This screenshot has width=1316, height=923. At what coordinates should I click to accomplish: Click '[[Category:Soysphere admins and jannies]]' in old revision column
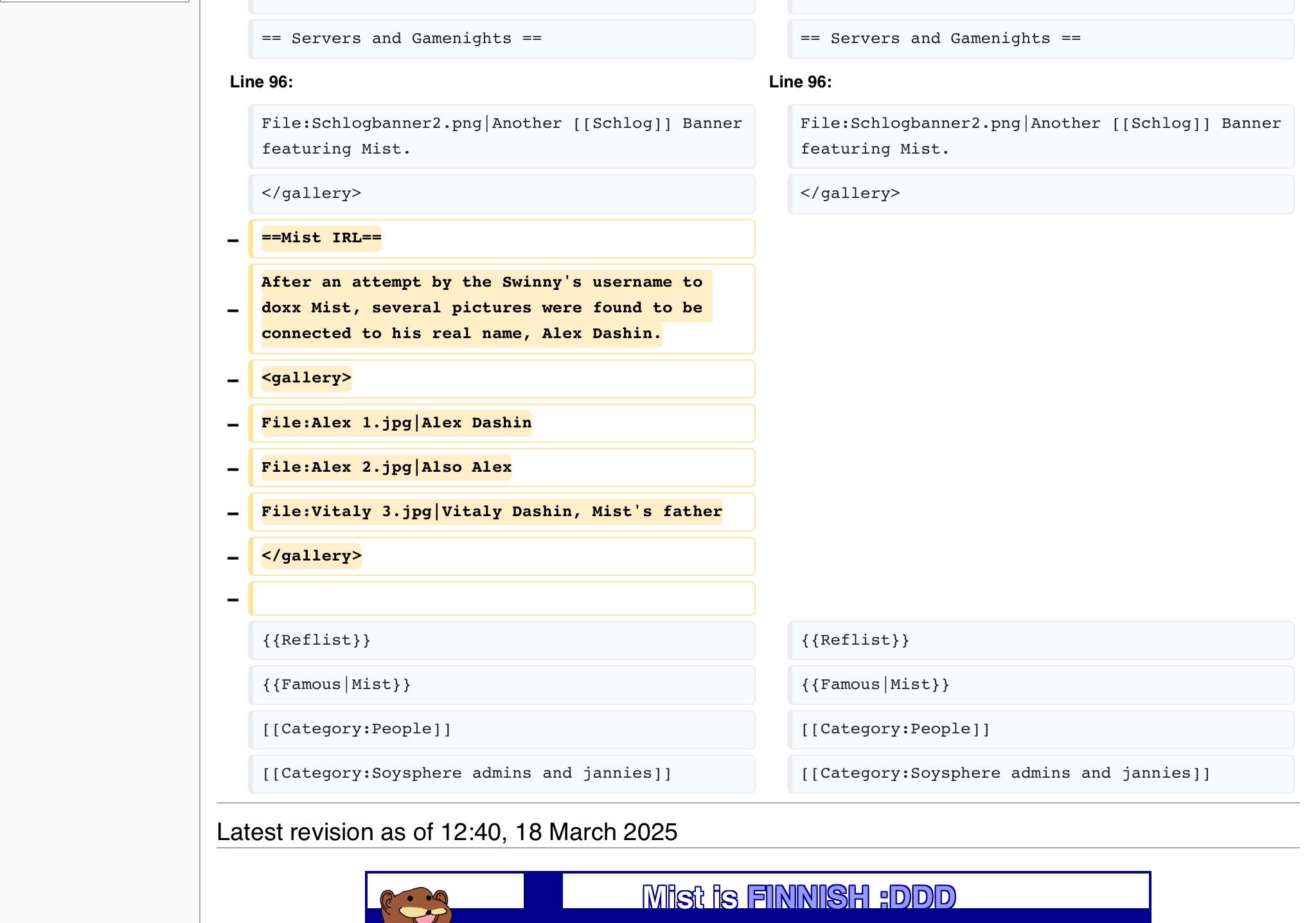point(501,773)
